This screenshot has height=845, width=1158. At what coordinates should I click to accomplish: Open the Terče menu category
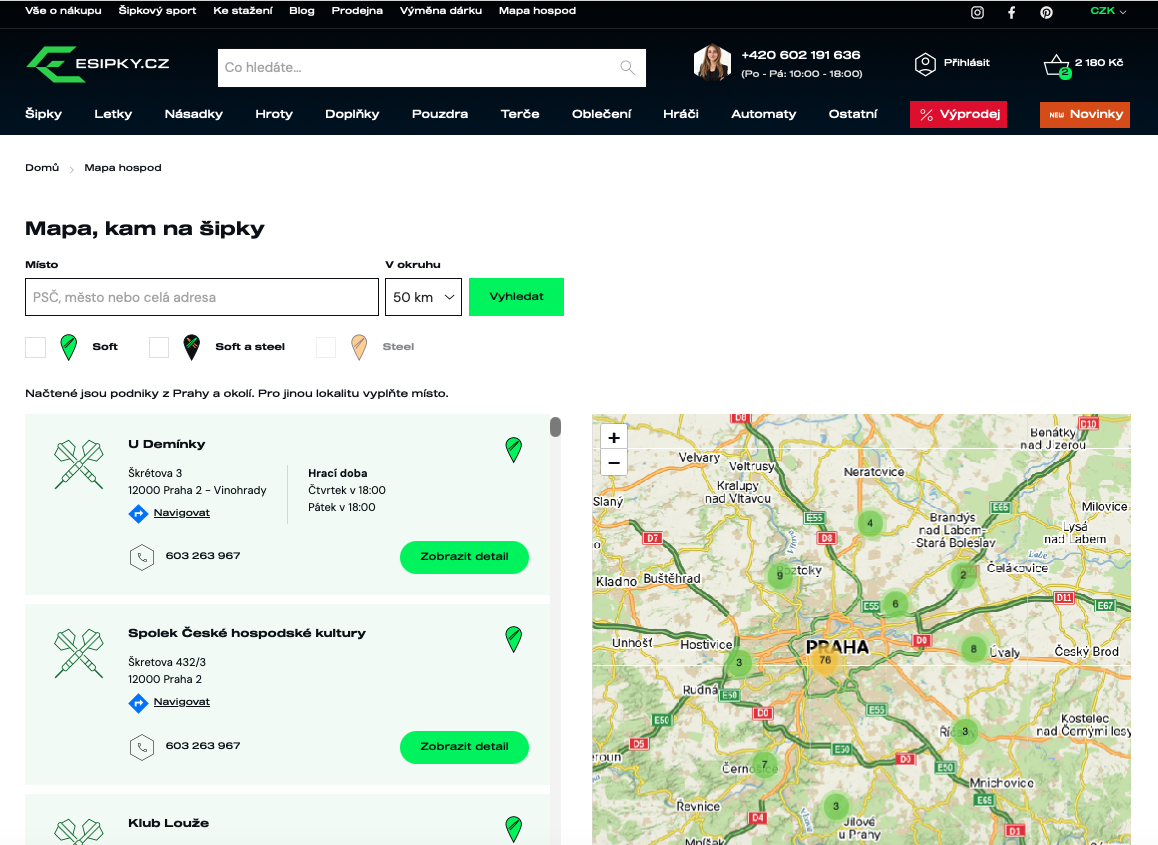click(520, 114)
